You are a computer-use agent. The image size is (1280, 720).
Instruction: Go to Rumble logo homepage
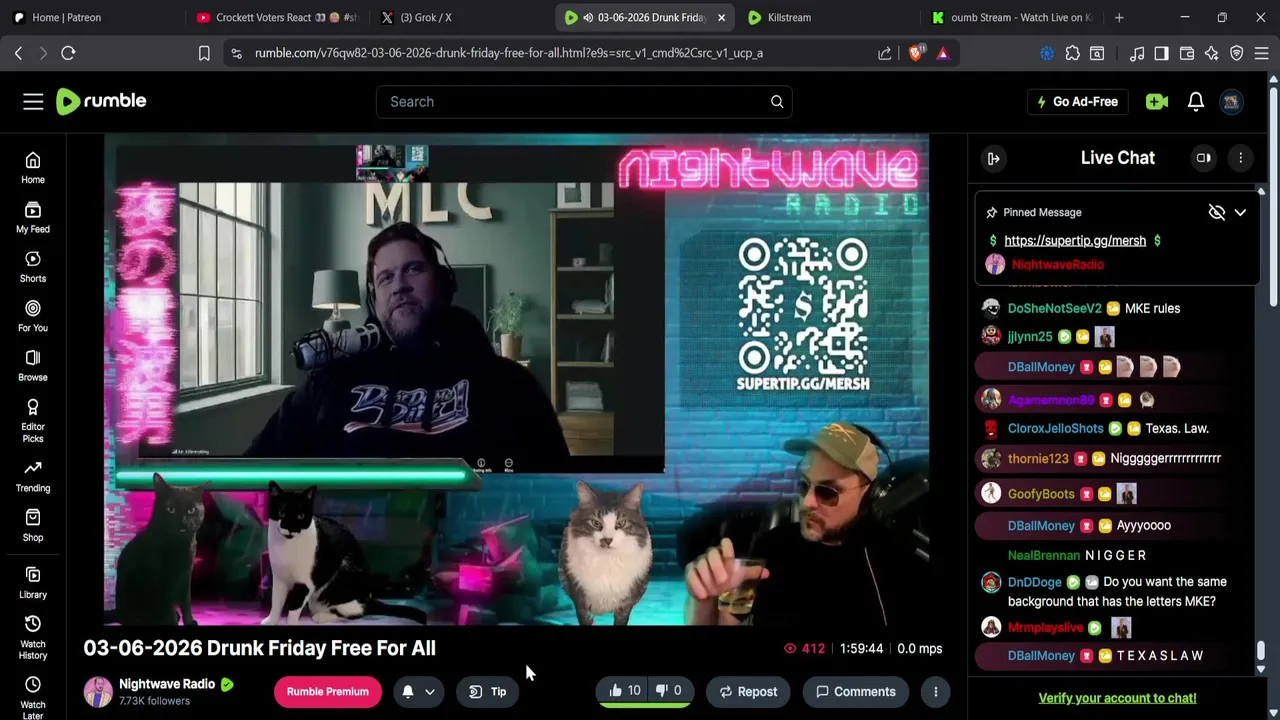101,101
